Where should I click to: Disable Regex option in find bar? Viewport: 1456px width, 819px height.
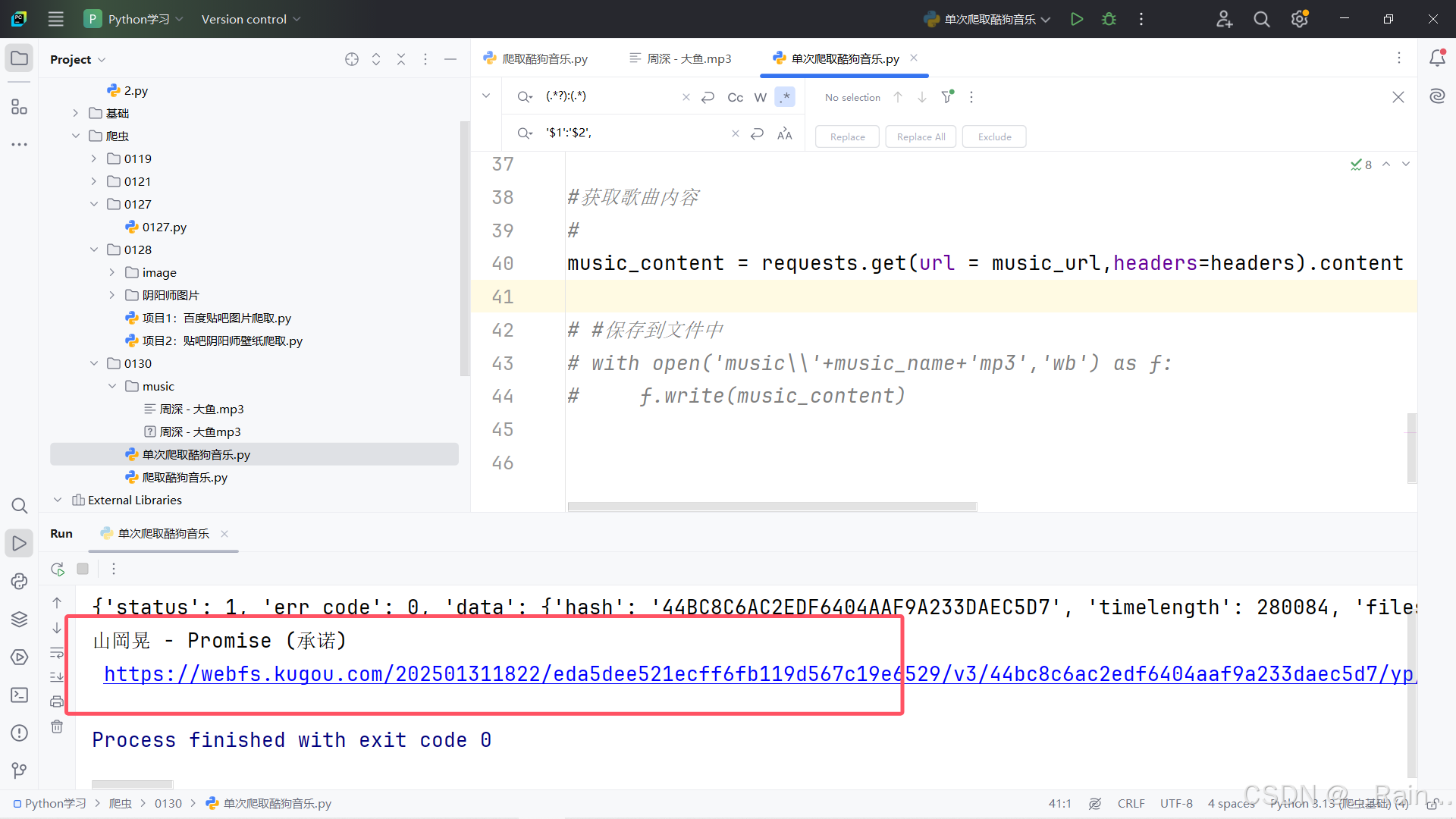[785, 97]
